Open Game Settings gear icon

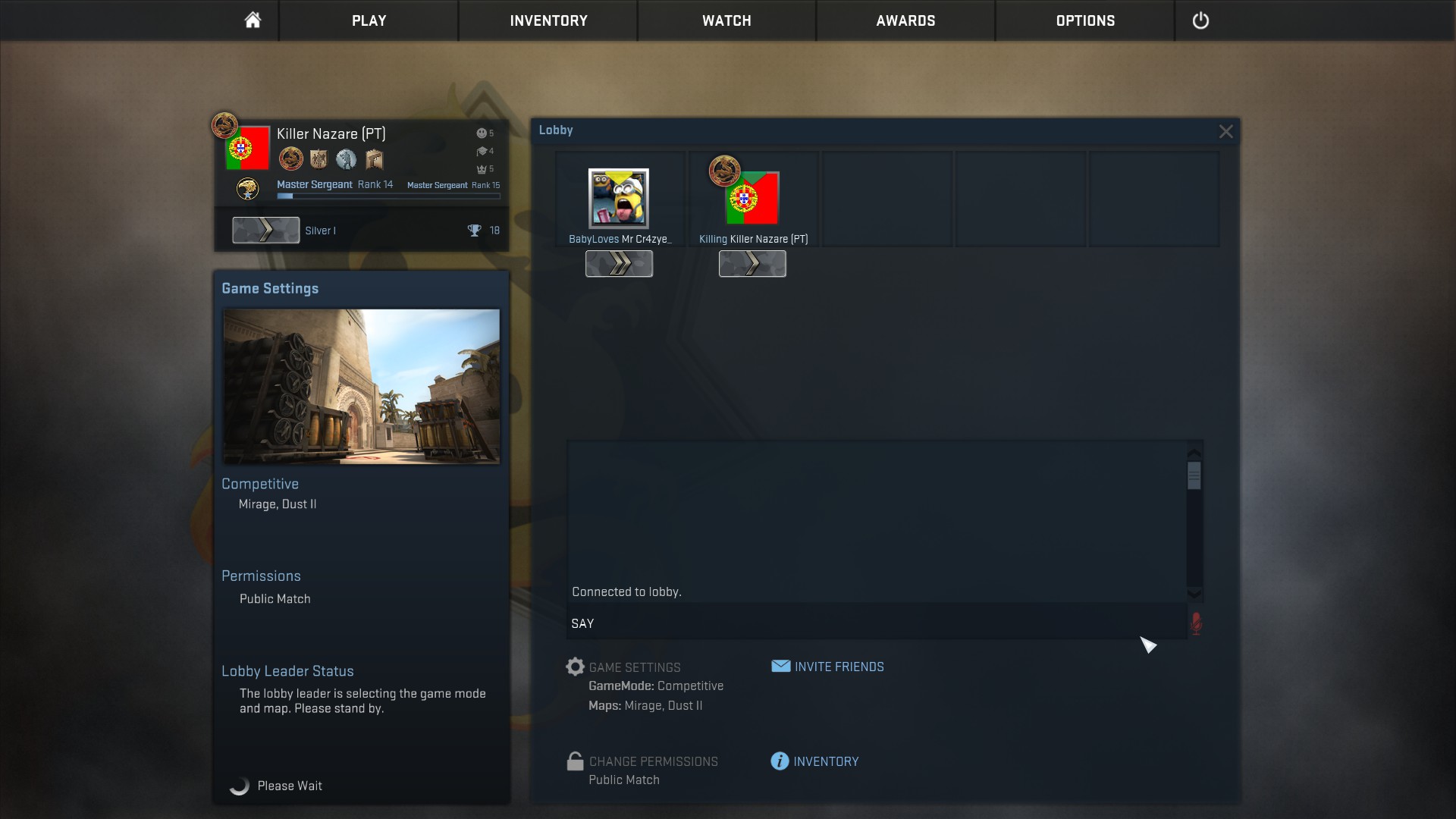click(576, 667)
